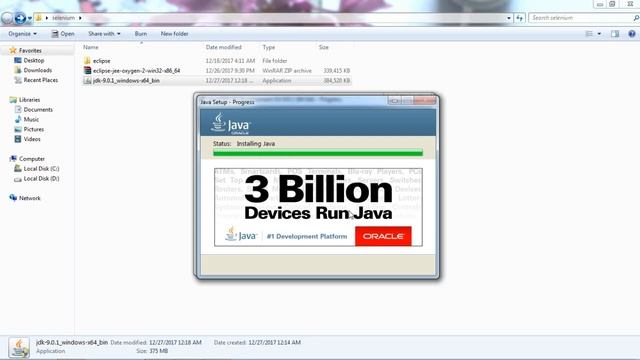This screenshot has height=360, width=640.
Task: Open Local Disk (D:)
Action: pos(41,178)
